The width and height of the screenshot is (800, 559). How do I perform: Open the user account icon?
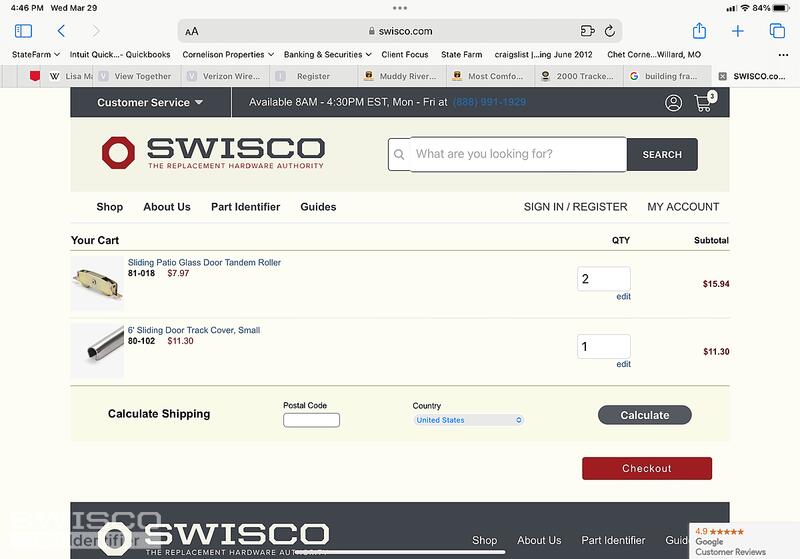[673, 103]
